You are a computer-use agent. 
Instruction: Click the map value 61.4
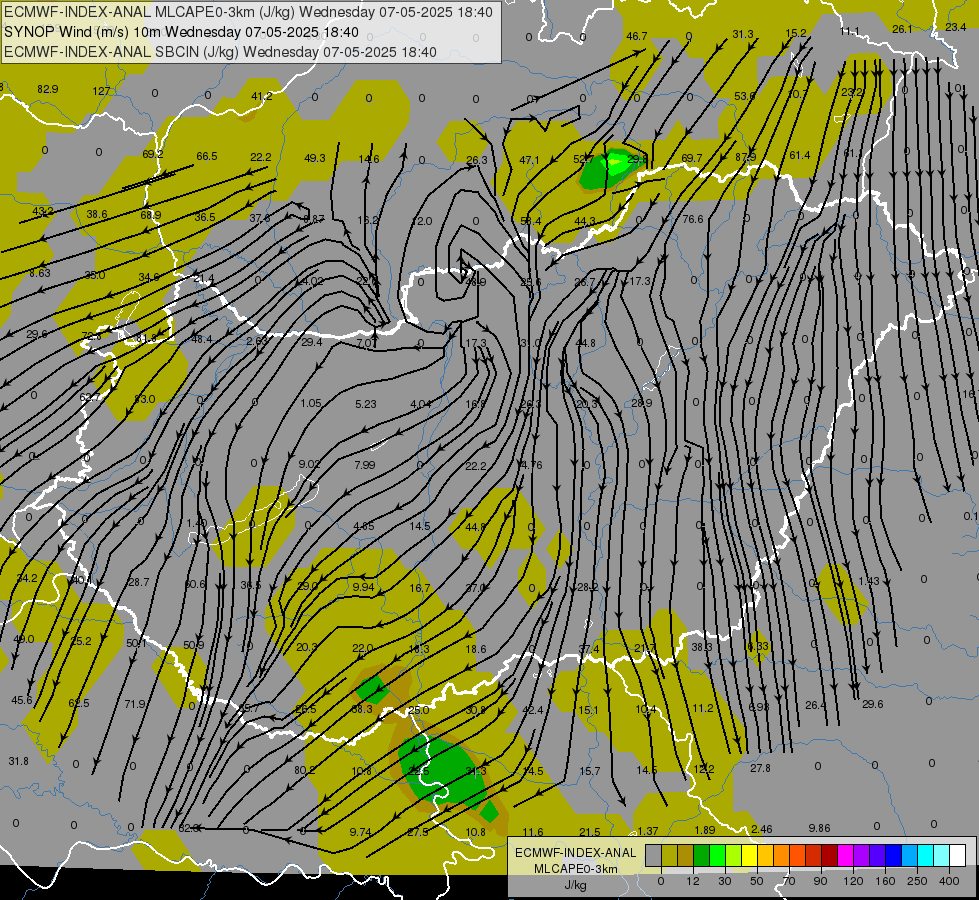tap(800, 156)
